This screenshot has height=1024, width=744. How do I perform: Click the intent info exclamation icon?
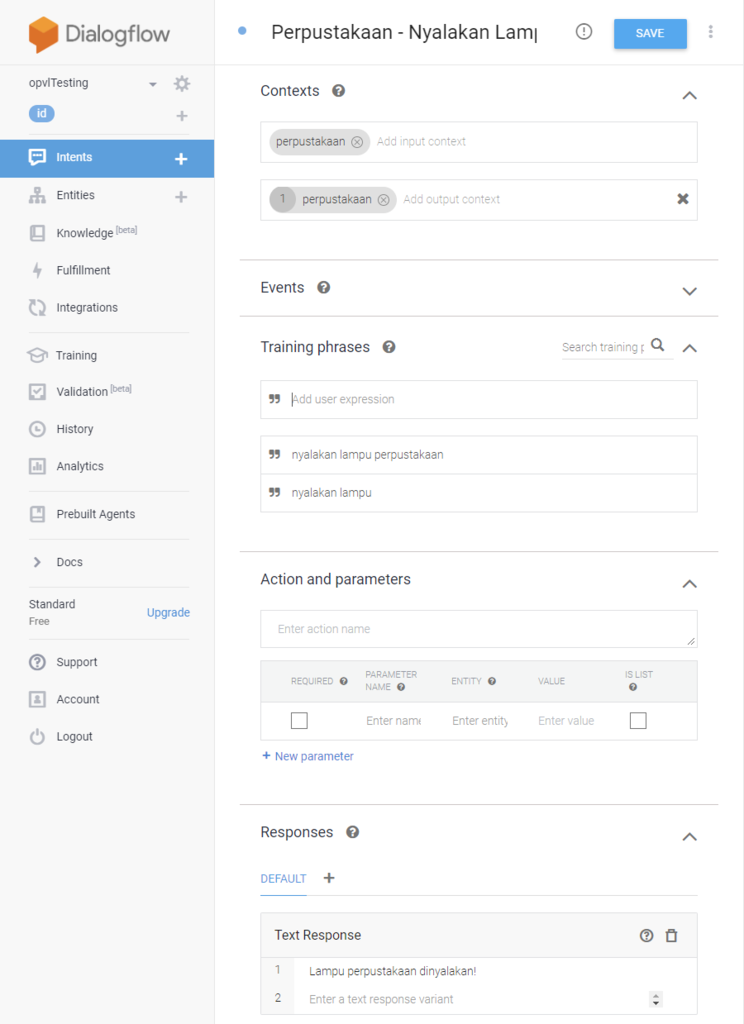coord(584,31)
